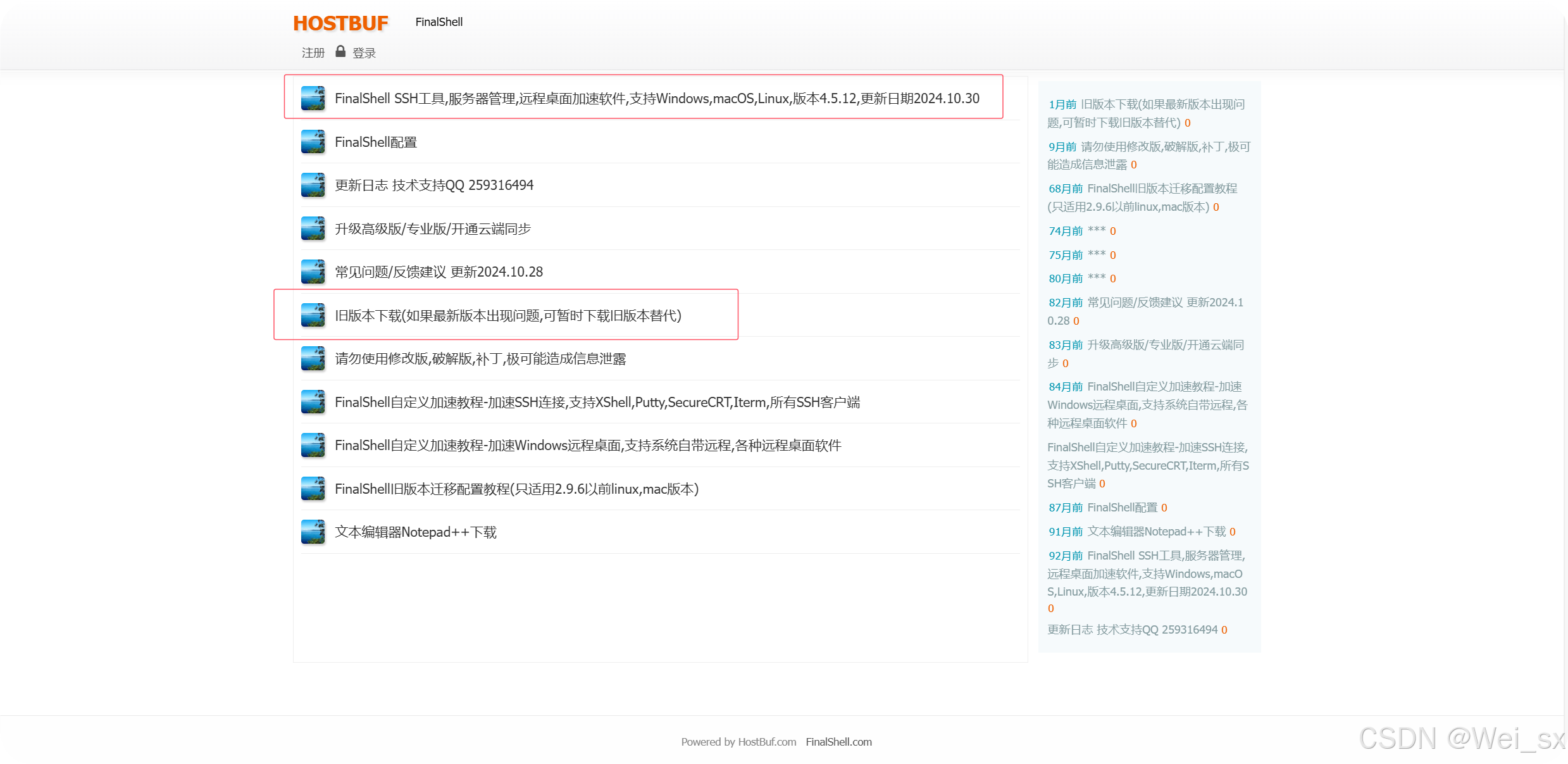Open 旧版本下载 post in main list
The height and width of the screenshot is (764, 1568).
pyautogui.click(x=508, y=316)
